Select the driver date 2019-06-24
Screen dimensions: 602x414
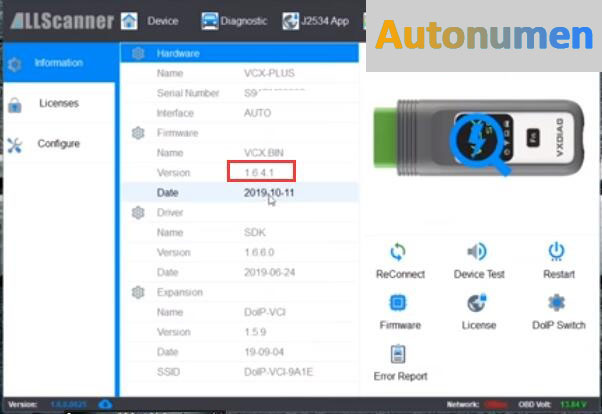tap(270, 273)
